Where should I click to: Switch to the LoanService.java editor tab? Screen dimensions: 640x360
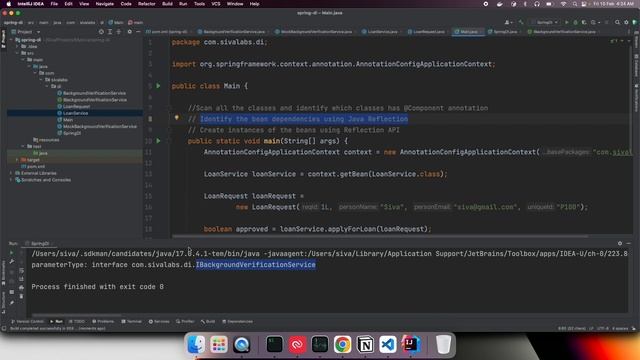380,32
